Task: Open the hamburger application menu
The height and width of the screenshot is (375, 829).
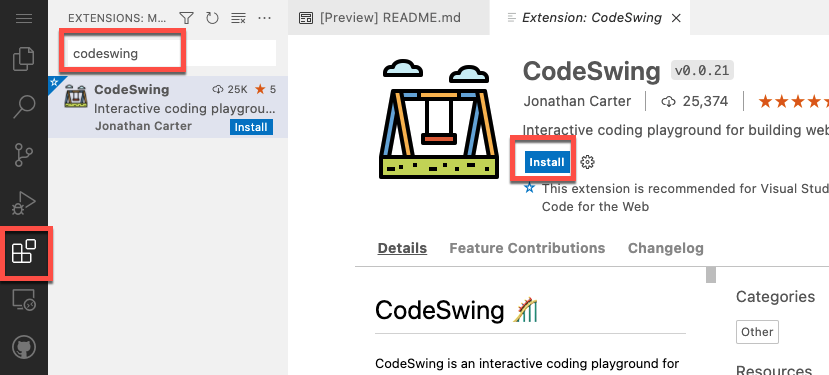Action: [x=24, y=19]
